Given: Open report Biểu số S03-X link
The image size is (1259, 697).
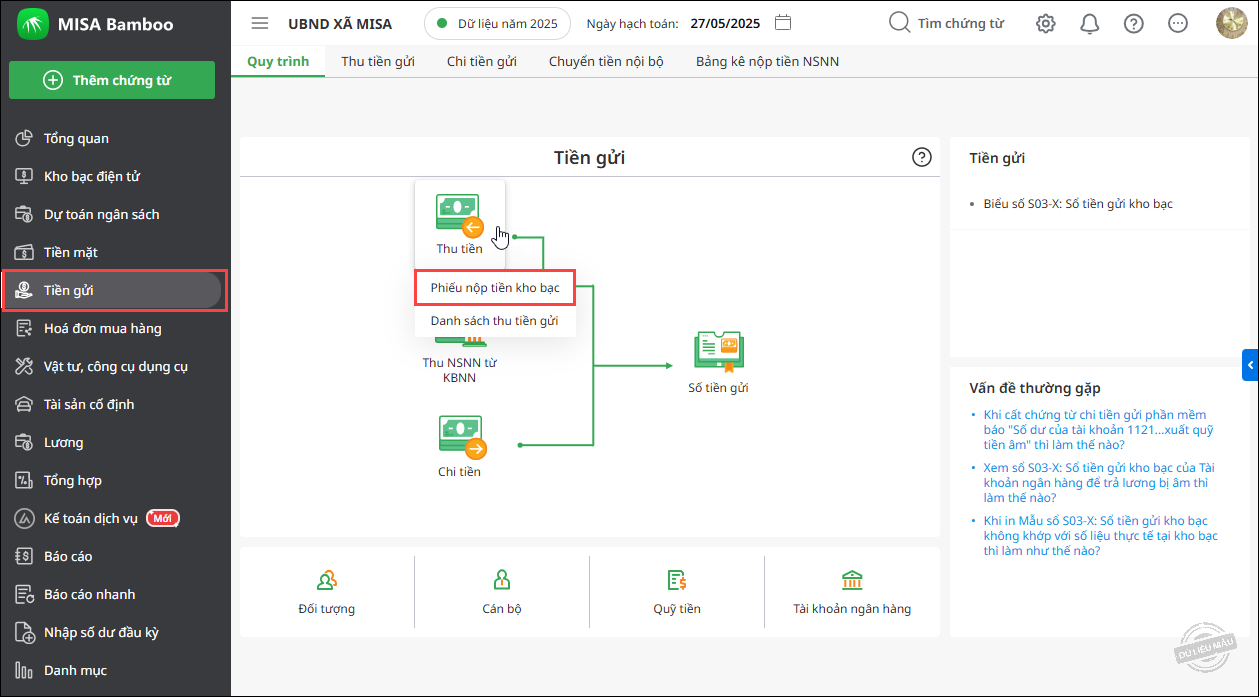Looking at the screenshot, I should pyautogui.click(x=1078, y=204).
